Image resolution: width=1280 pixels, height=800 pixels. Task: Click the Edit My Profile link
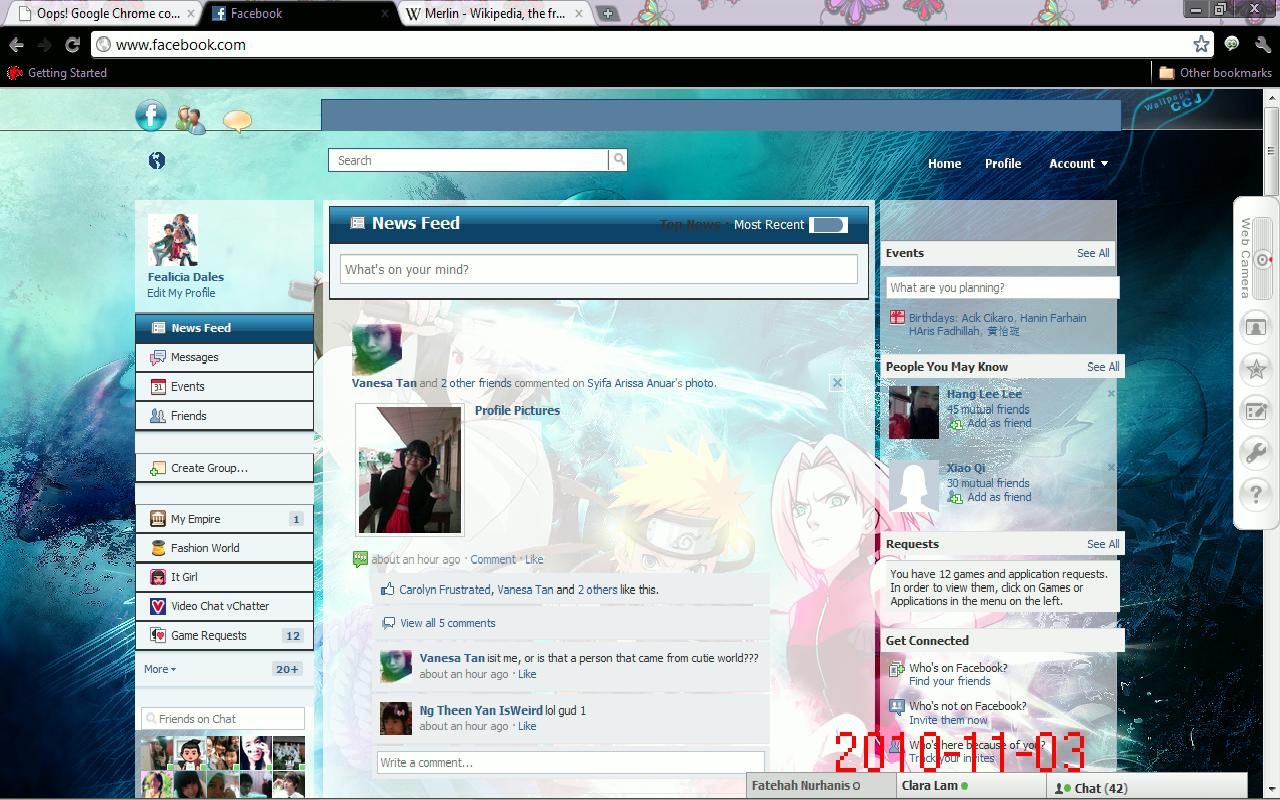pyautogui.click(x=181, y=293)
